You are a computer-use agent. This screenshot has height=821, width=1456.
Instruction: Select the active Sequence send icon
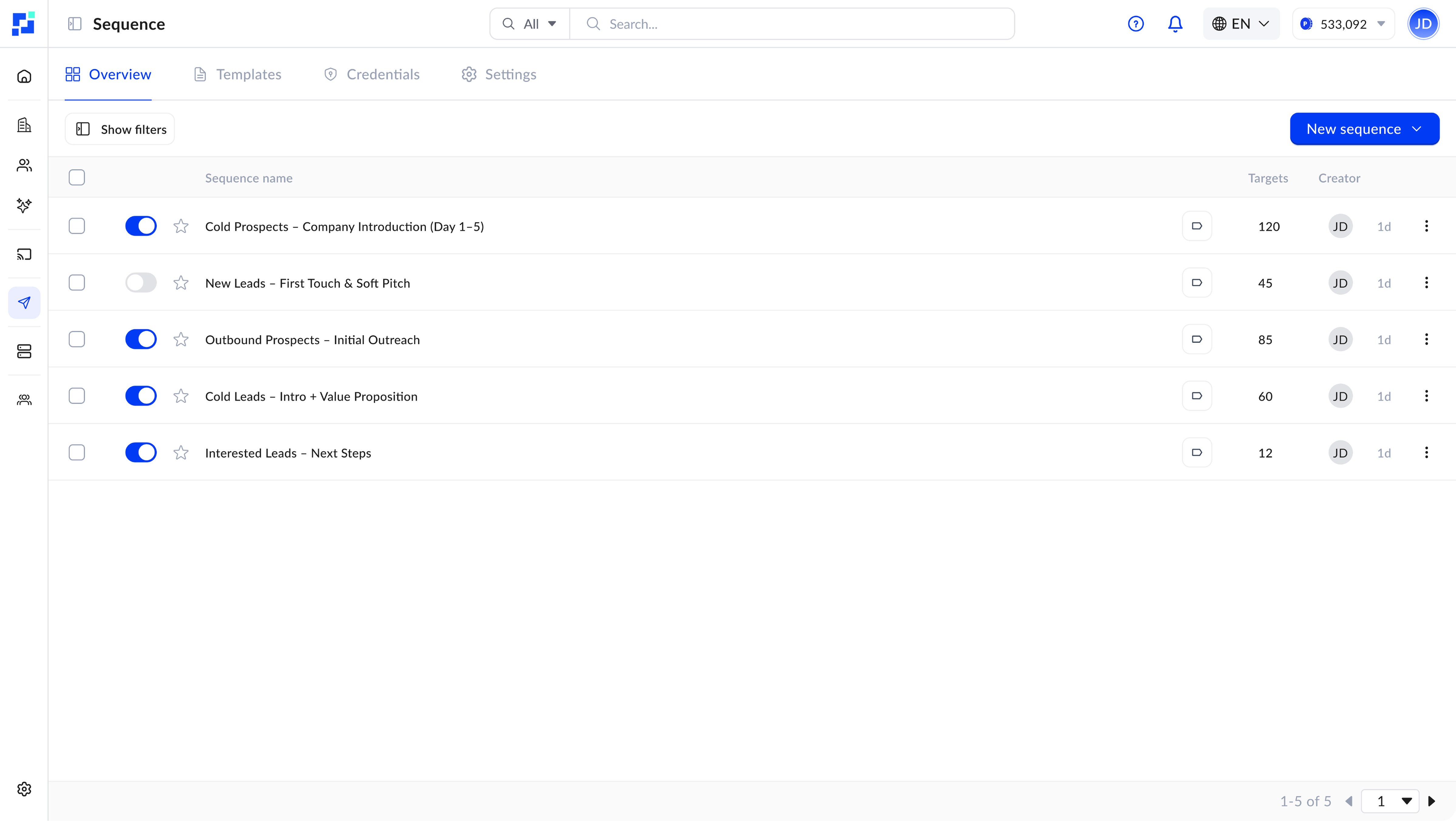(x=24, y=303)
